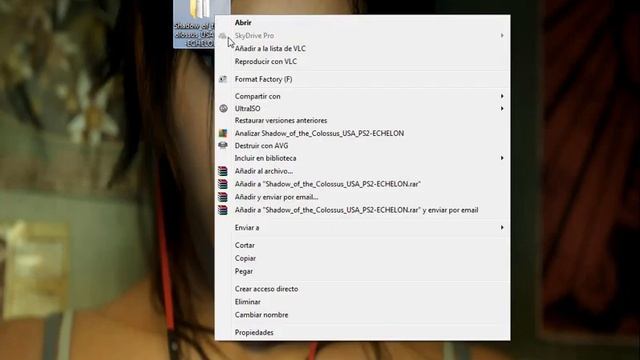Expand the Enviar a submenu arrow
The image size is (640, 360).
click(x=502, y=227)
